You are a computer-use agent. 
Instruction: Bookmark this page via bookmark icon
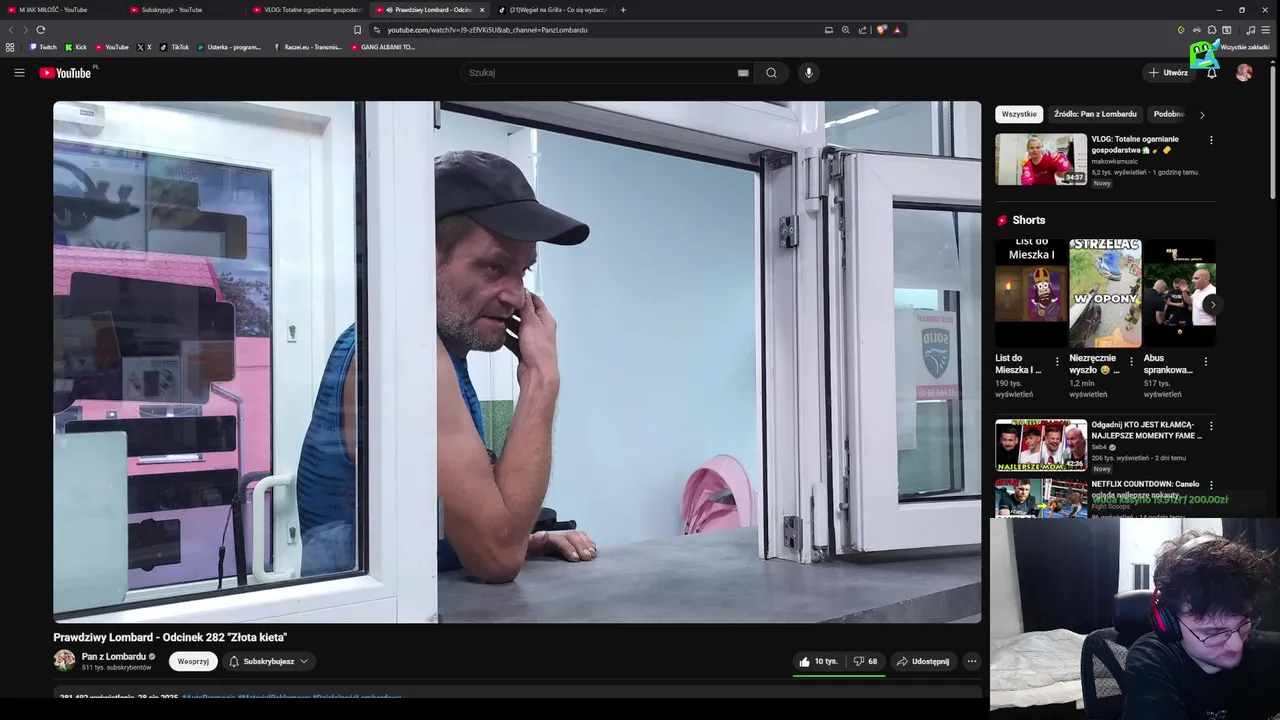[357, 29]
